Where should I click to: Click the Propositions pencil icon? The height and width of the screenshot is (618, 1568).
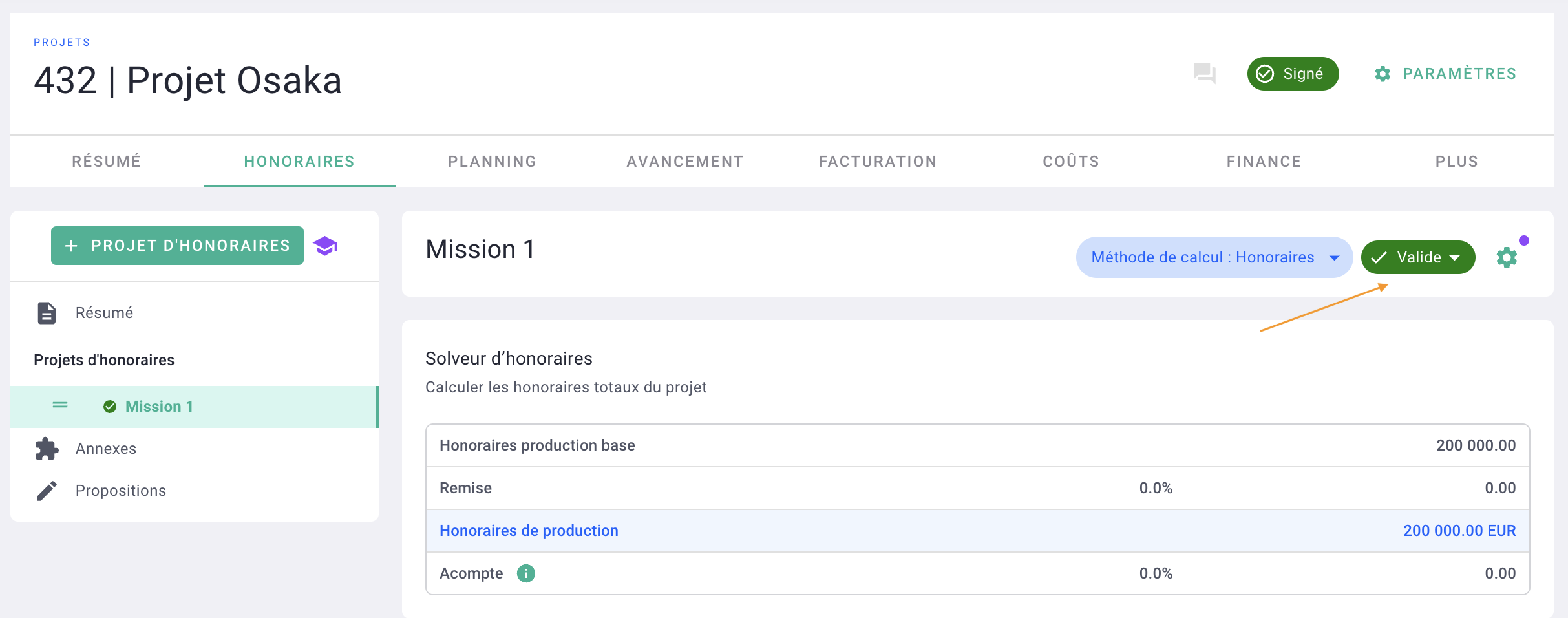(x=47, y=491)
